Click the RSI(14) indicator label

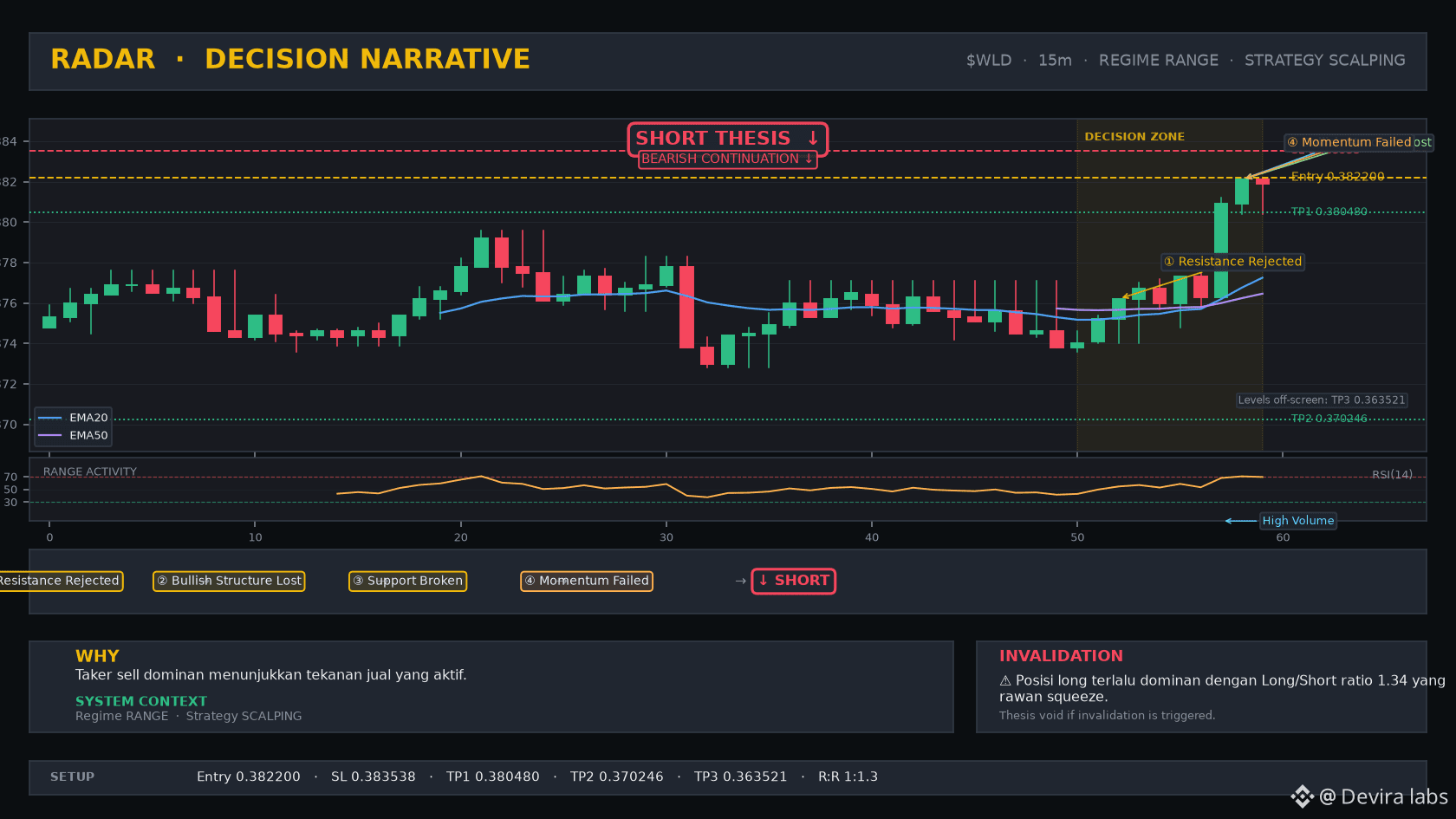(1392, 475)
